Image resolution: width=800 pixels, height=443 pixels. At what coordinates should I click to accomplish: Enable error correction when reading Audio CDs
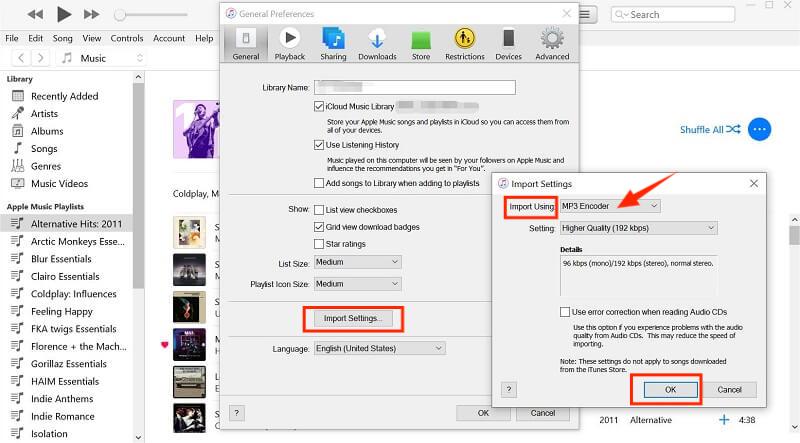click(565, 312)
